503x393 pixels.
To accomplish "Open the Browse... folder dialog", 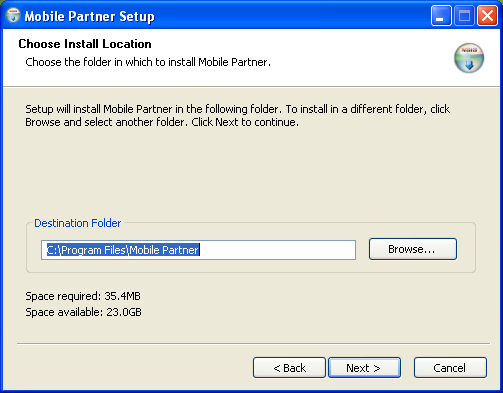I will [x=413, y=249].
